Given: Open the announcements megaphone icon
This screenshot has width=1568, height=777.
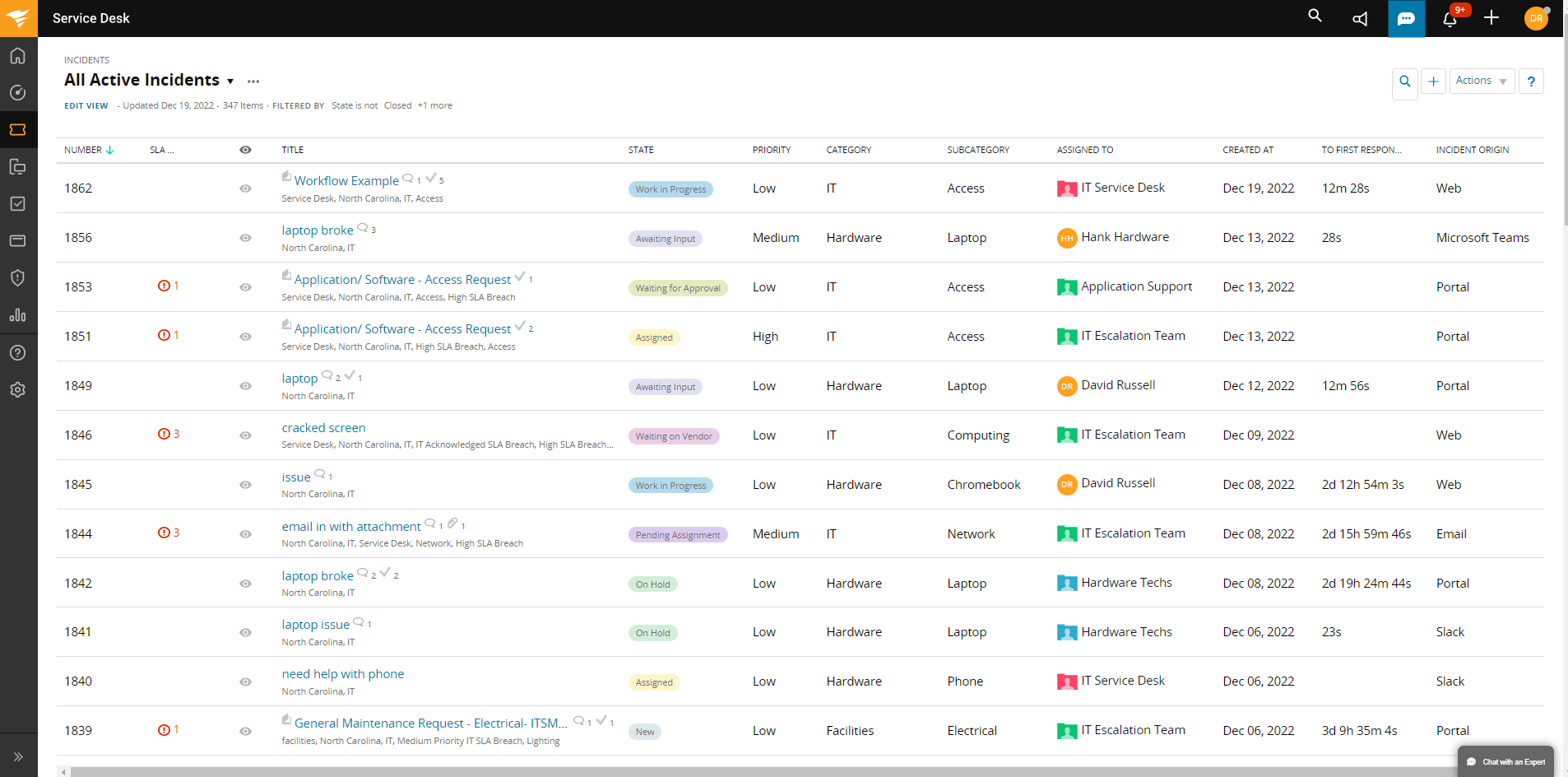Looking at the screenshot, I should point(1361,19).
